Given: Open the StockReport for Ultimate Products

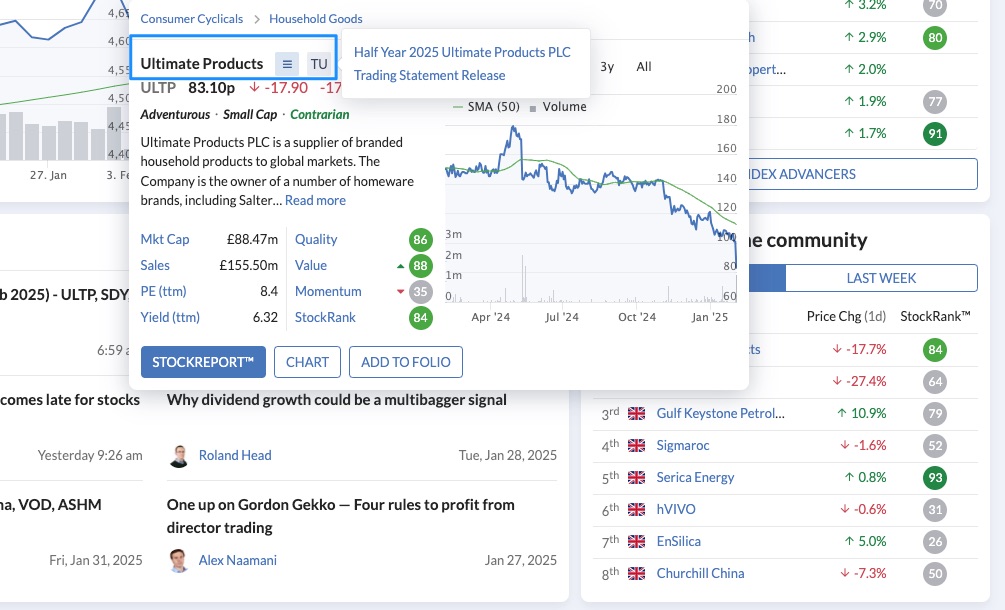Looking at the screenshot, I should point(203,362).
